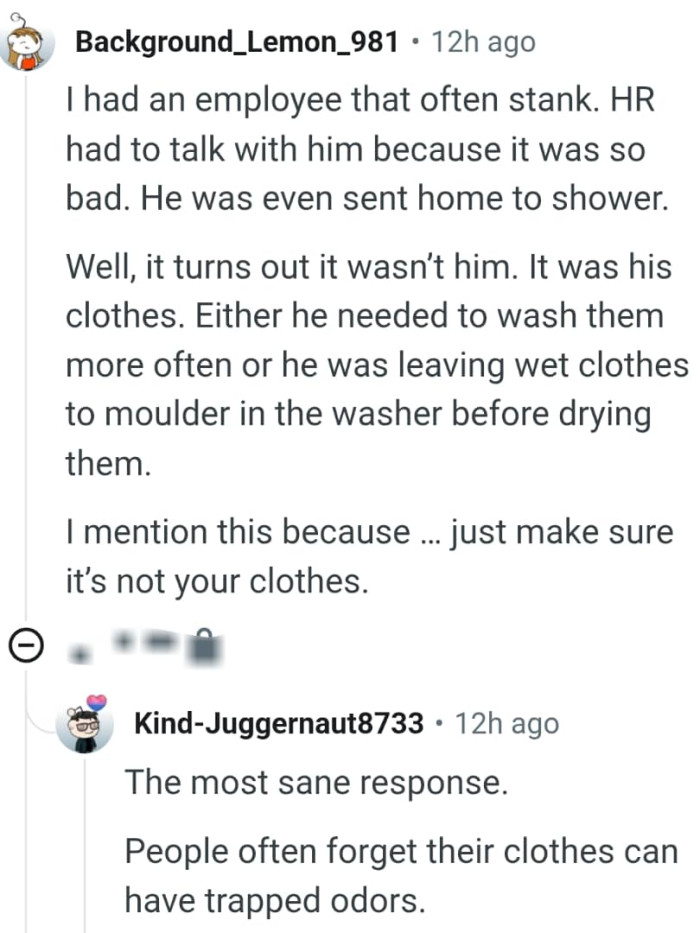Click the heart emoji on Kind-Juggernaut8733's avatar

click(x=95, y=705)
